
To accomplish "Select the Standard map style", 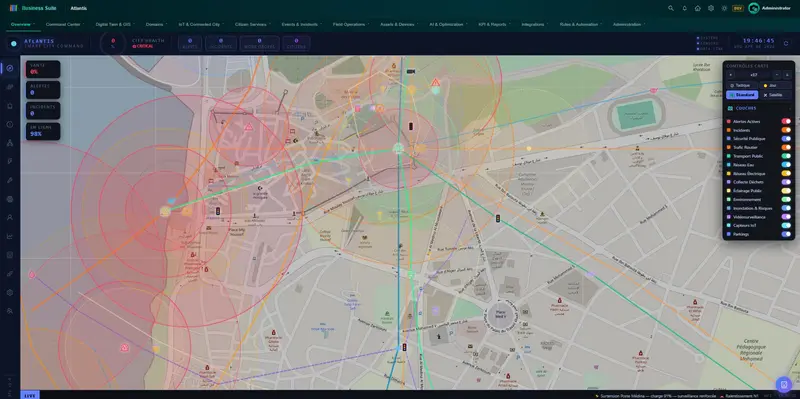I will pyautogui.click(x=742, y=95).
